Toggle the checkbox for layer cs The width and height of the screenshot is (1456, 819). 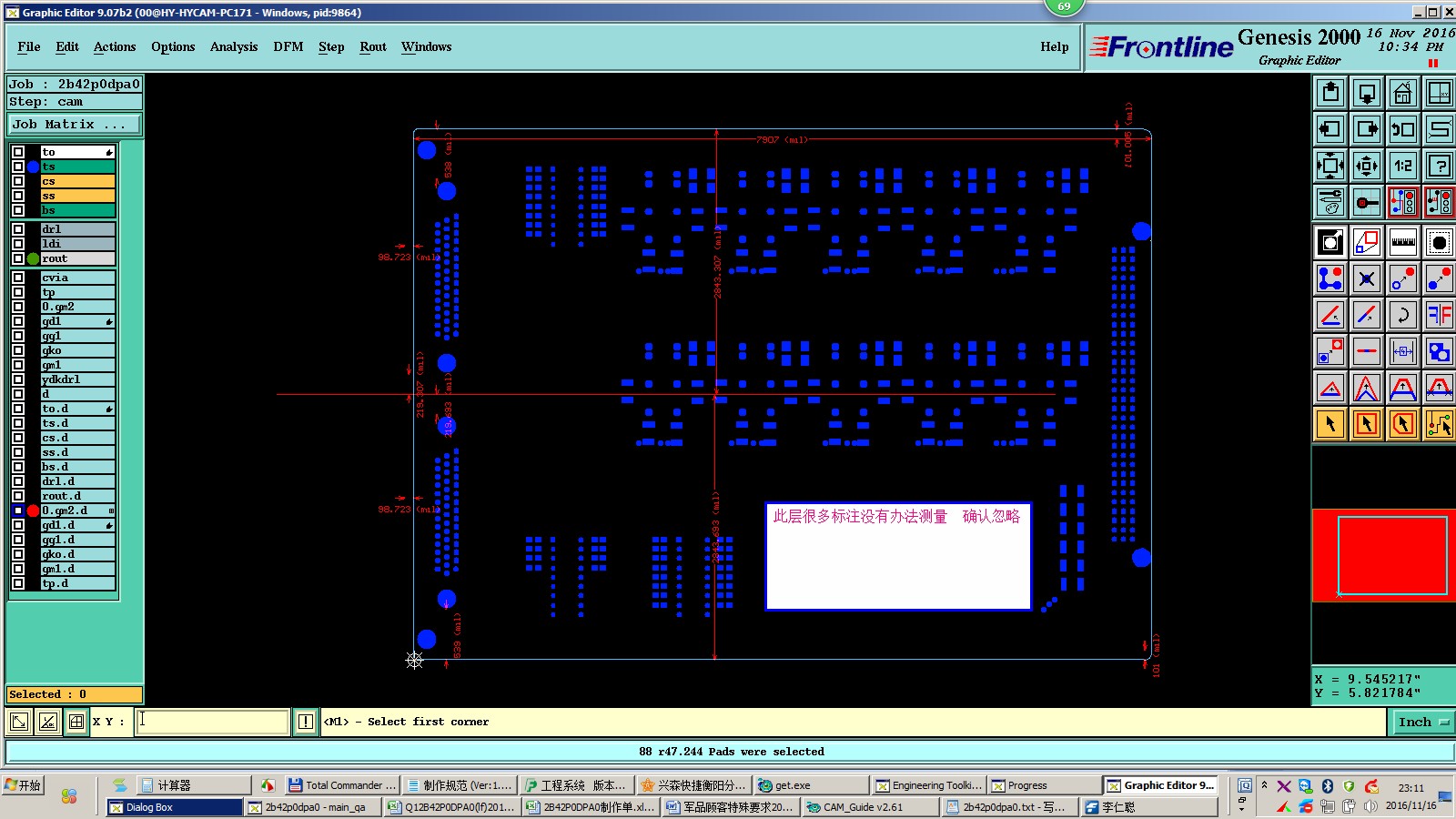pyautogui.click(x=18, y=181)
